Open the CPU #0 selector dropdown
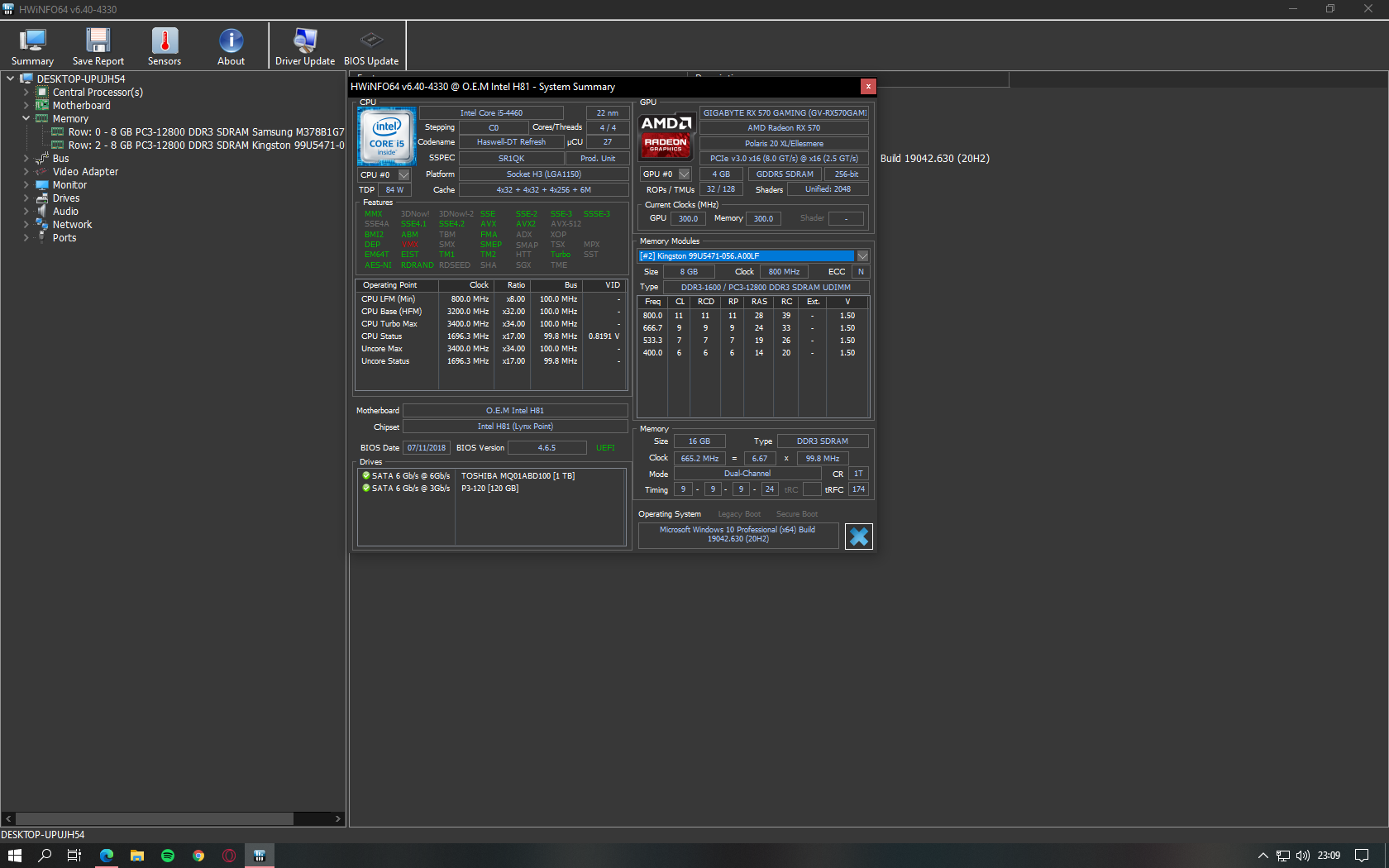 tap(404, 175)
